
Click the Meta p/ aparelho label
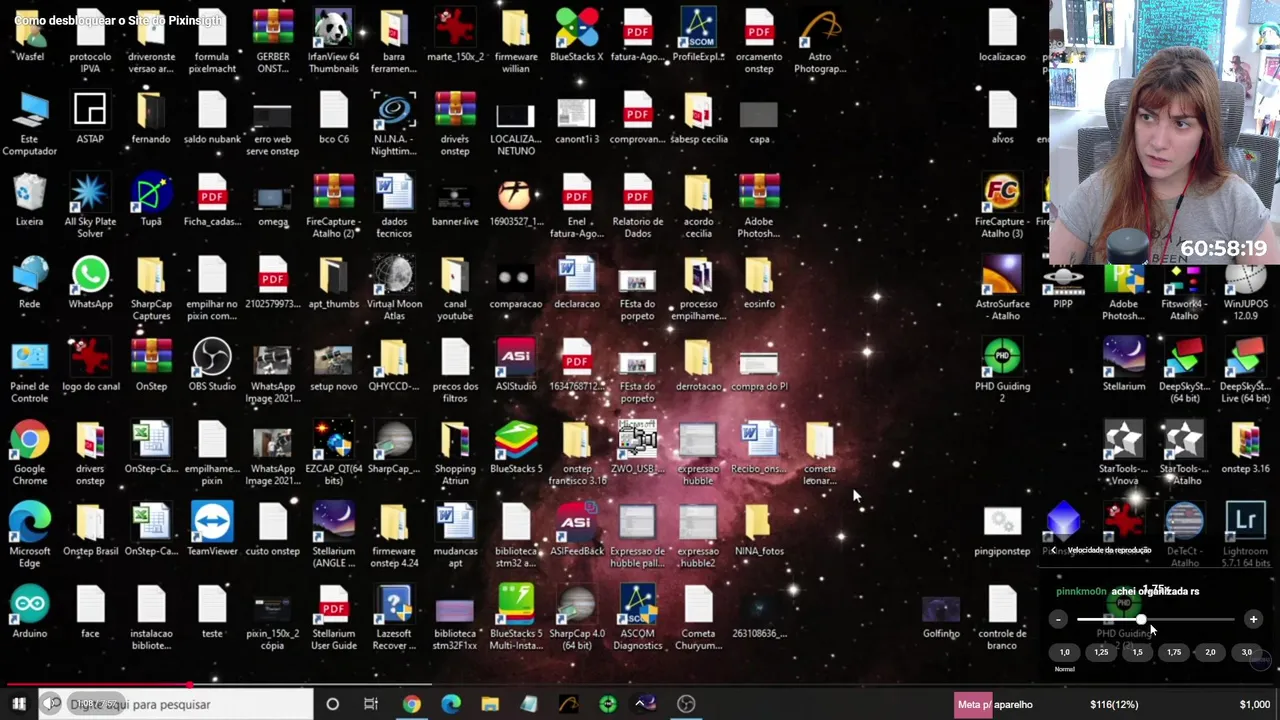click(995, 705)
